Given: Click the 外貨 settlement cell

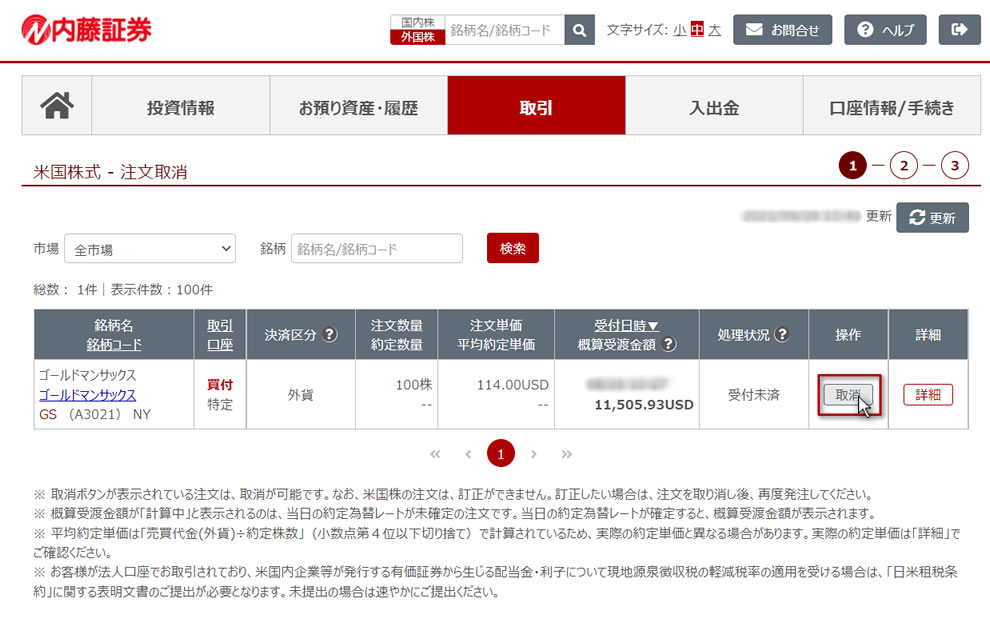Looking at the screenshot, I should (301, 395).
